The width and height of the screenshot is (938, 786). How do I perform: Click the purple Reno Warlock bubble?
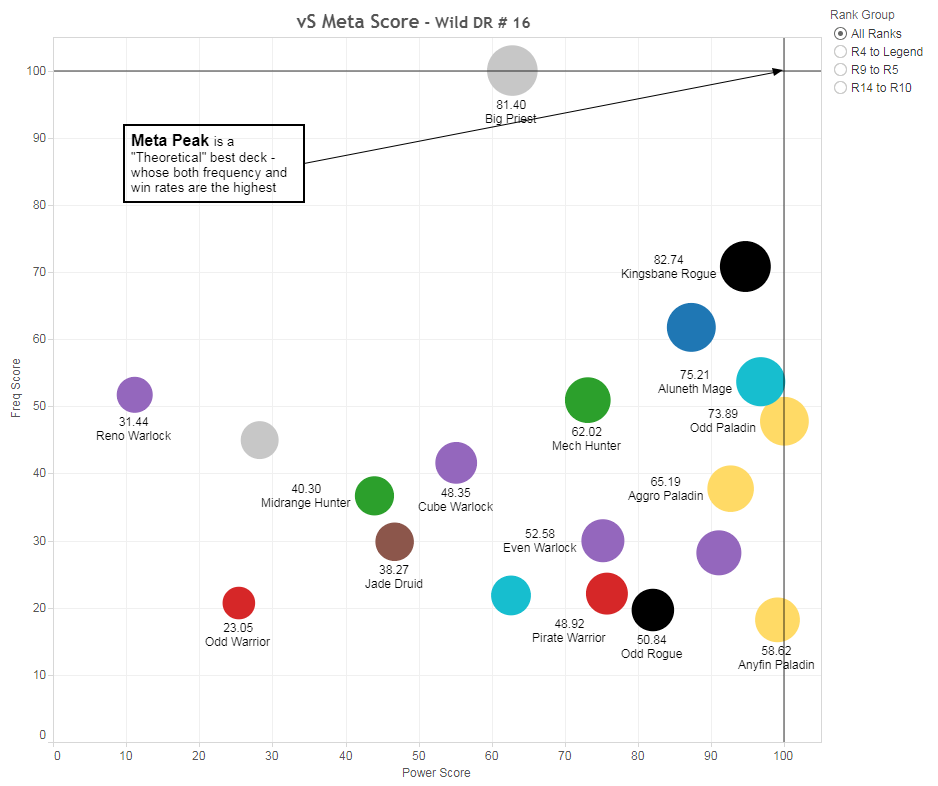[134, 395]
